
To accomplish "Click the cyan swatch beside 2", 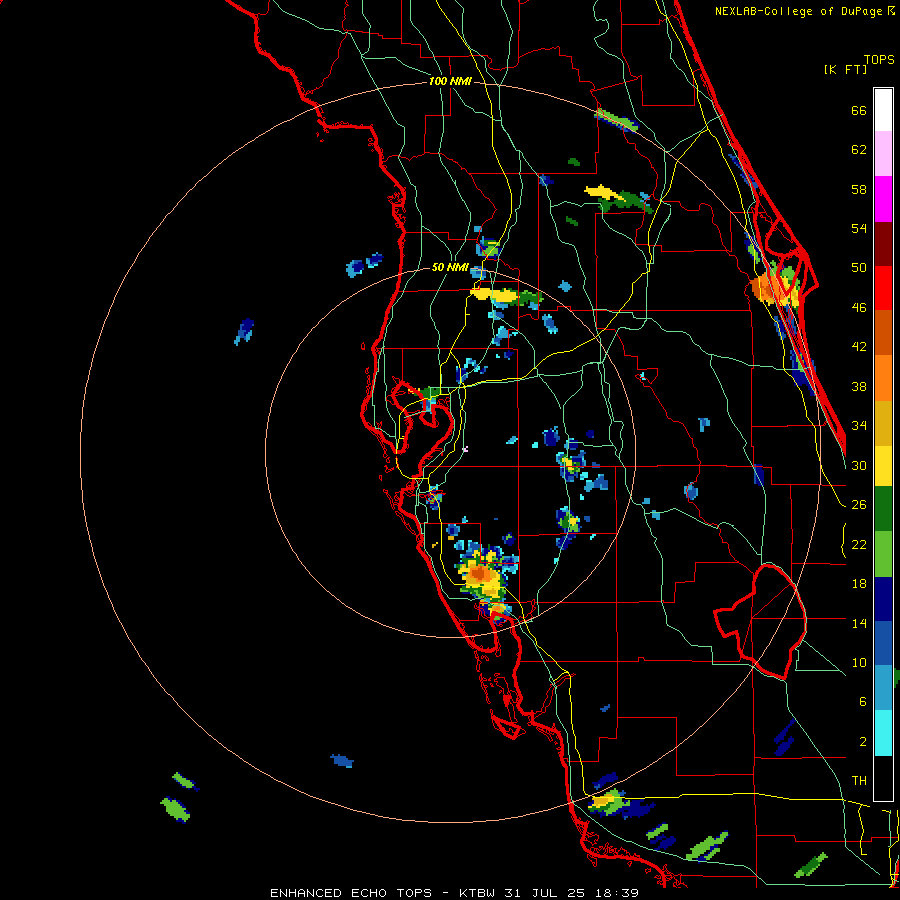I will (x=883, y=733).
